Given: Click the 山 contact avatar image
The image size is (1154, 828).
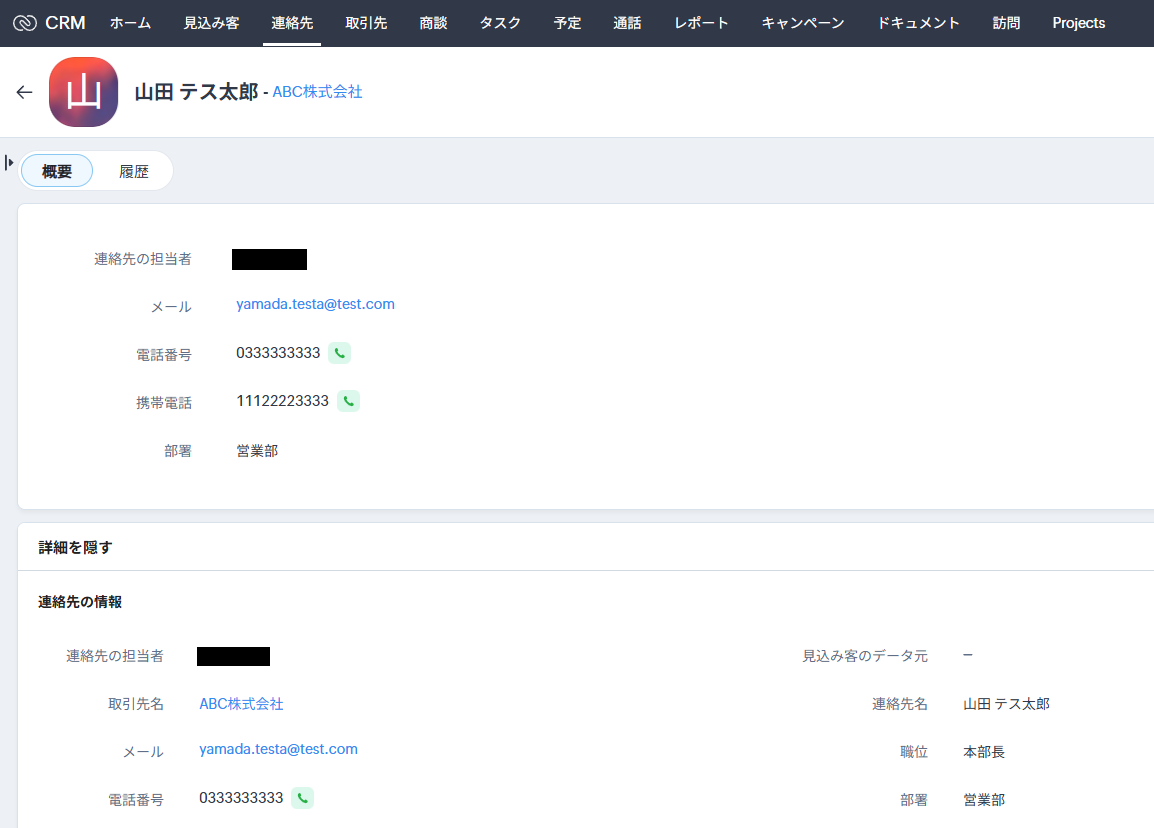Looking at the screenshot, I should tap(83, 92).
